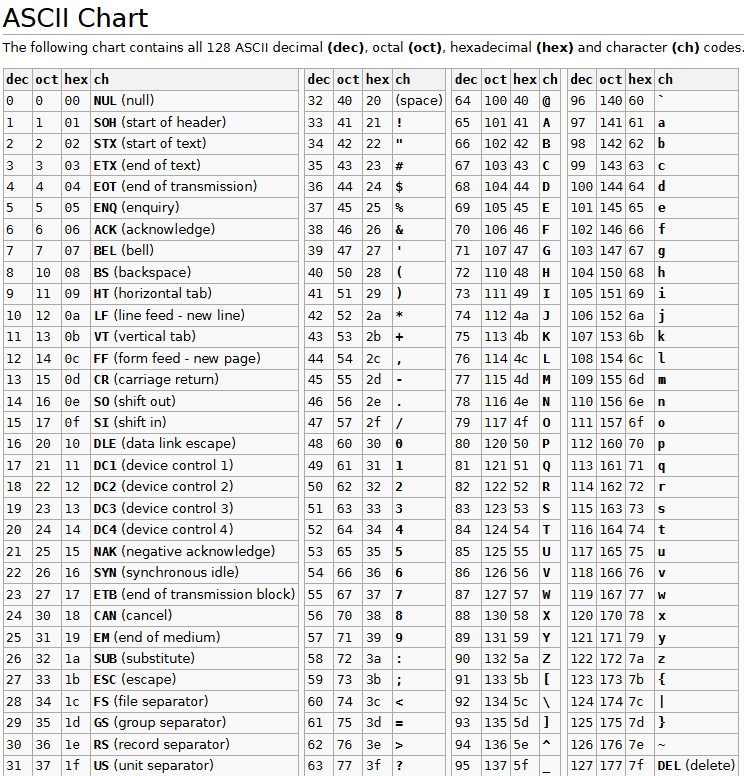
Task: Select the "(space)" character cell
Action: pyautogui.click(x=419, y=100)
